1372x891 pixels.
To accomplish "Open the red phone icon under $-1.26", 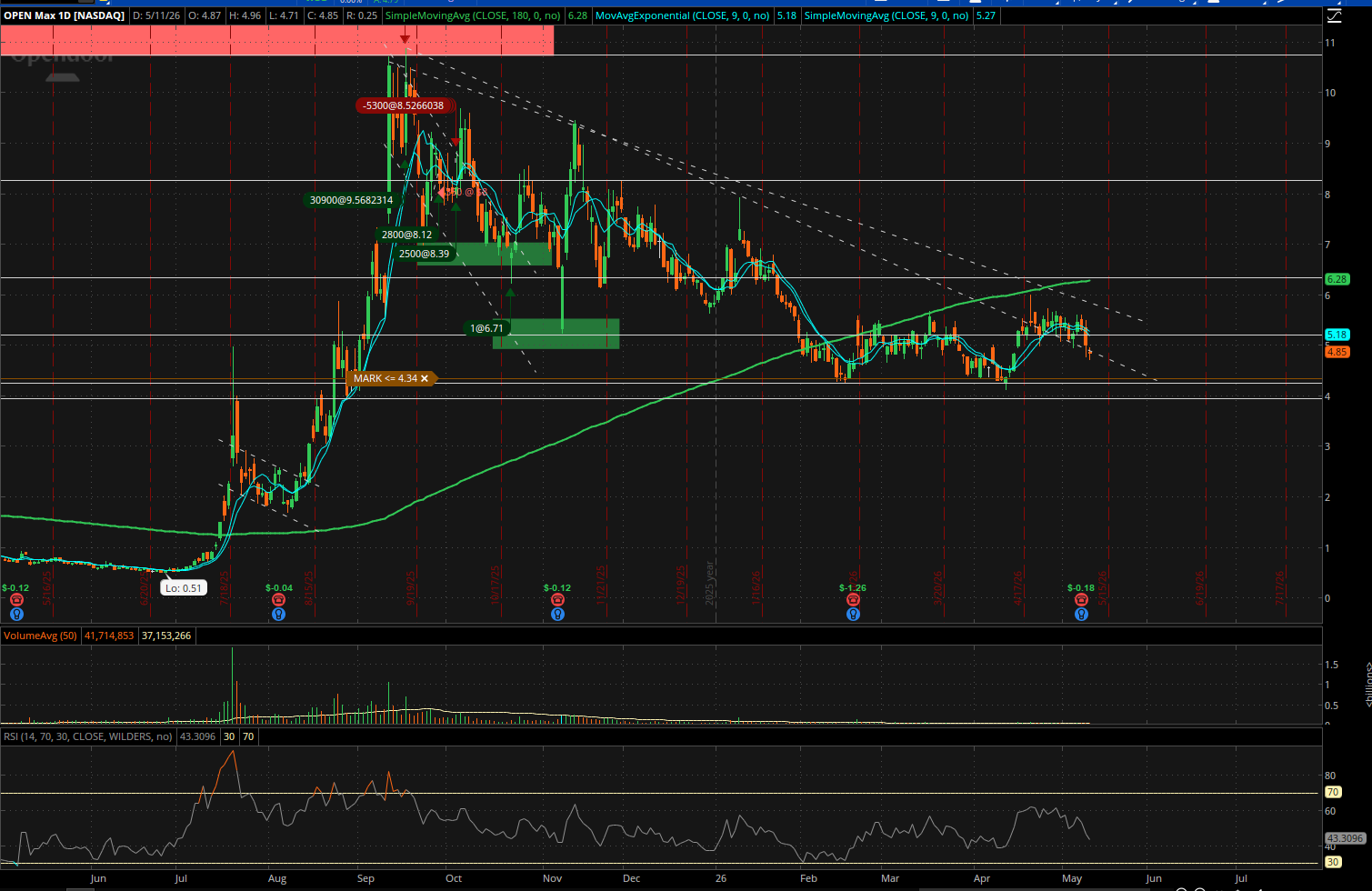I will pos(853,600).
